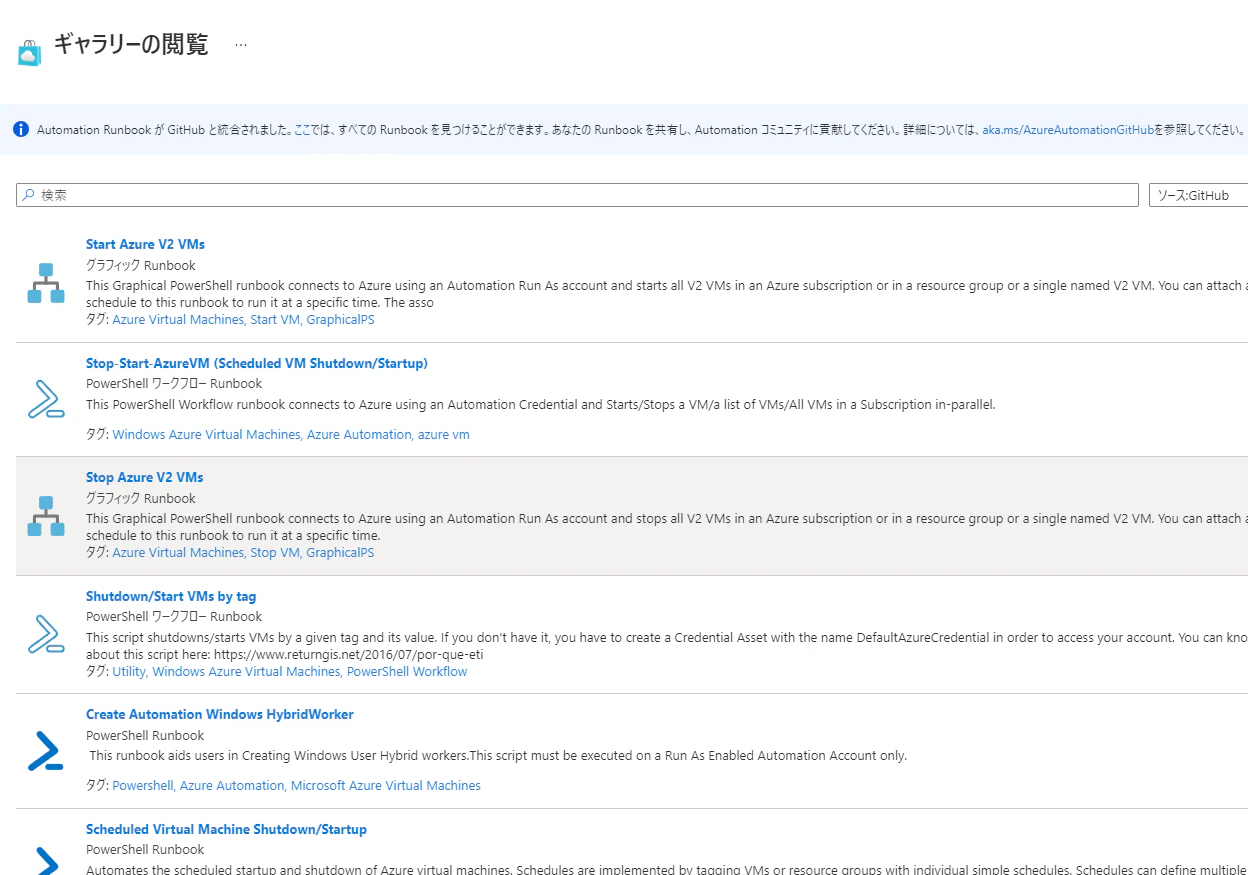This screenshot has width=1248, height=875.
Task: Click 'PowerShell ワークフロー Runbook' under Stop-Start-AzureVM
Action: (174, 383)
